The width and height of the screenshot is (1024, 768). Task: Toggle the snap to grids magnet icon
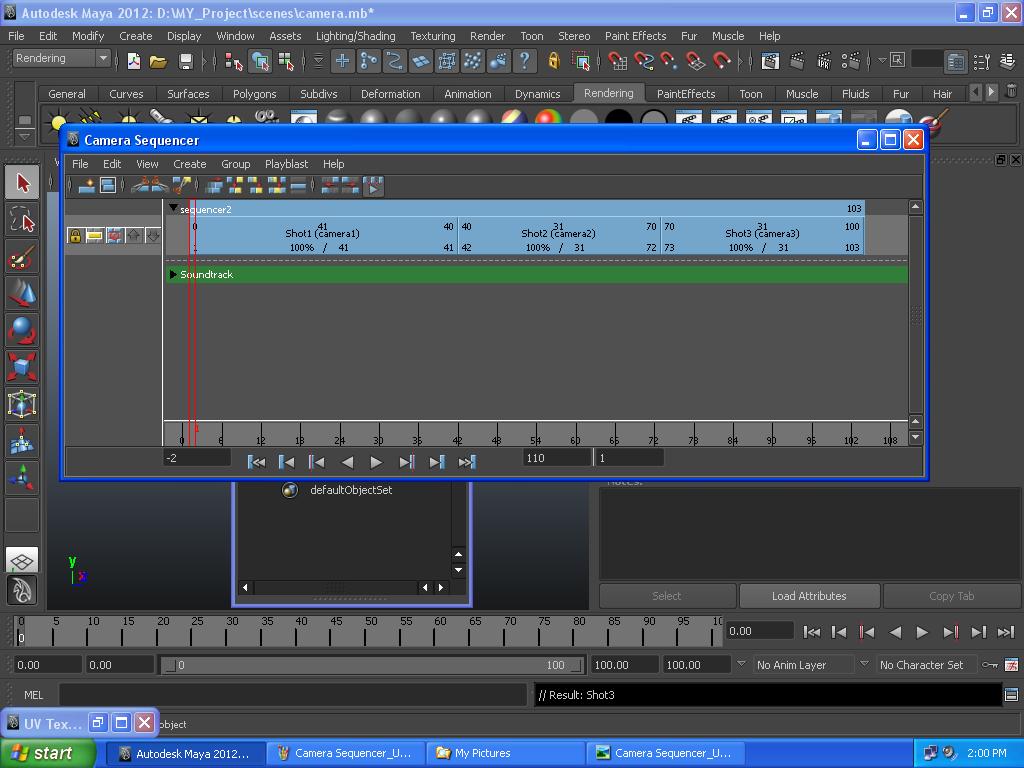pyautogui.click(x=616, y=61)
